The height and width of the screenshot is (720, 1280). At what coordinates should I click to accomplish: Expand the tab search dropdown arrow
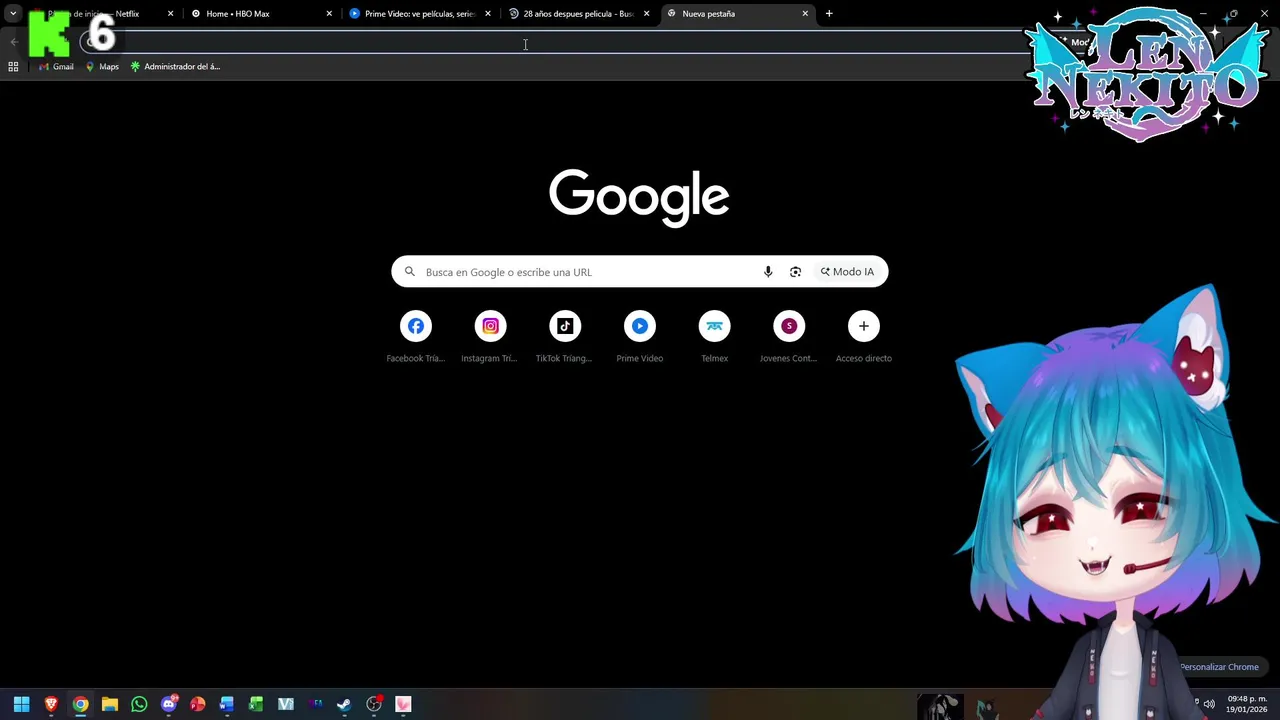tap(13, 14)
